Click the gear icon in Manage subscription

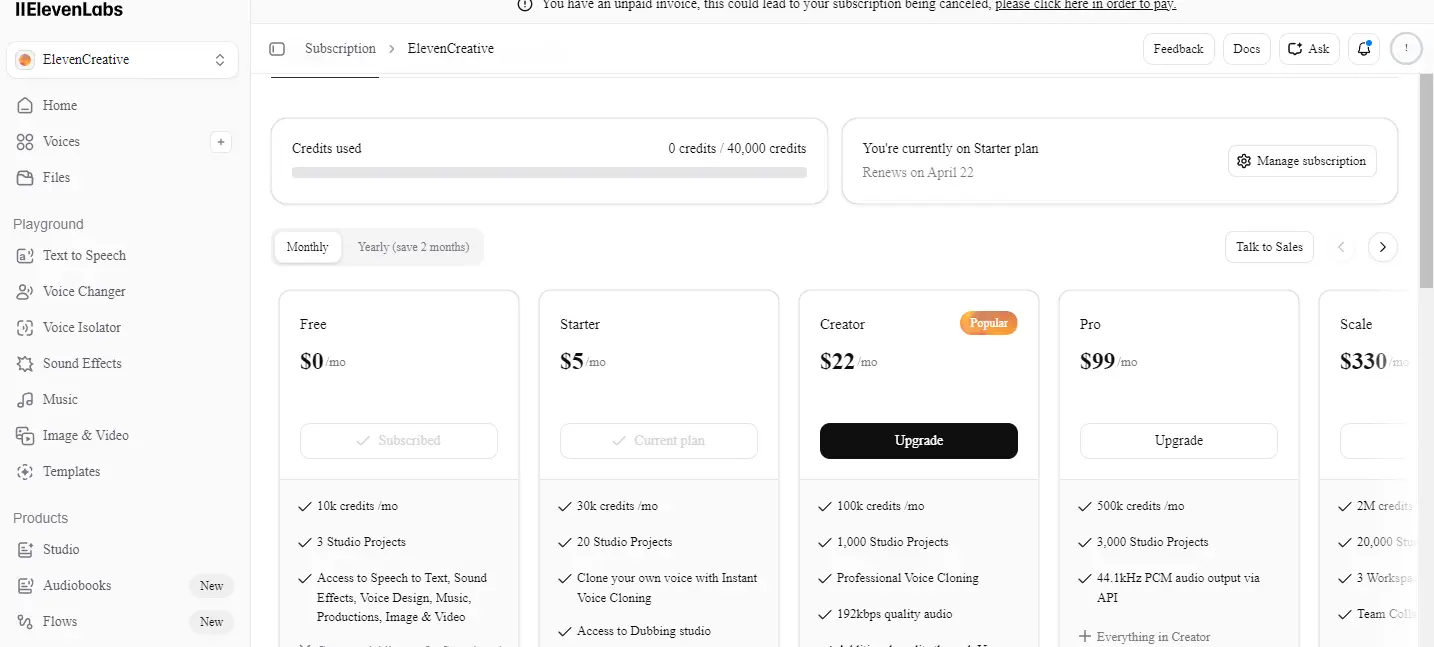tap(1244, 161)
